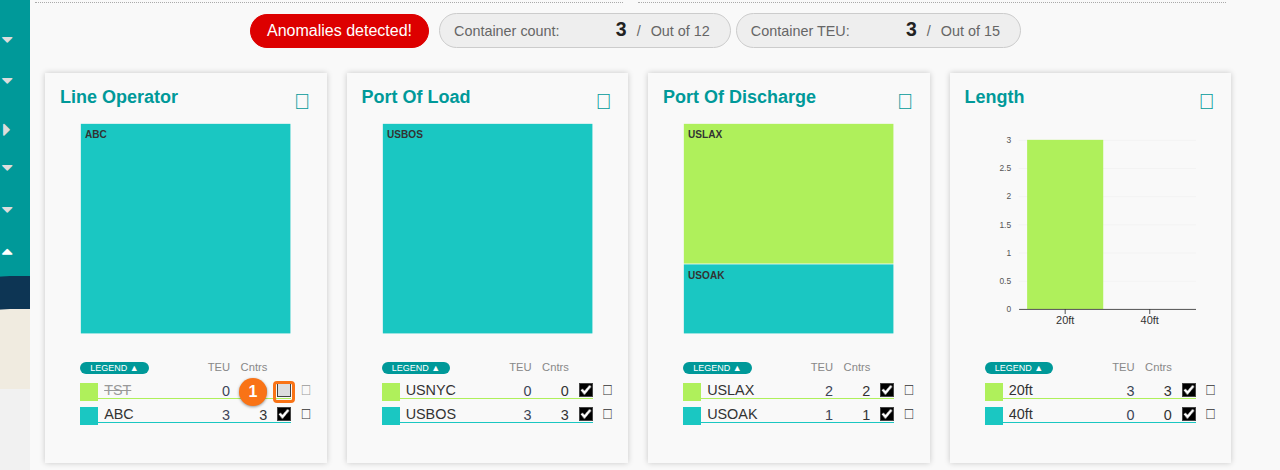Collapse the sidebar item with the up-pointing arrow
Viewport: 1280px width, 470px height.
pyautogui.click(x=8, y=251)
